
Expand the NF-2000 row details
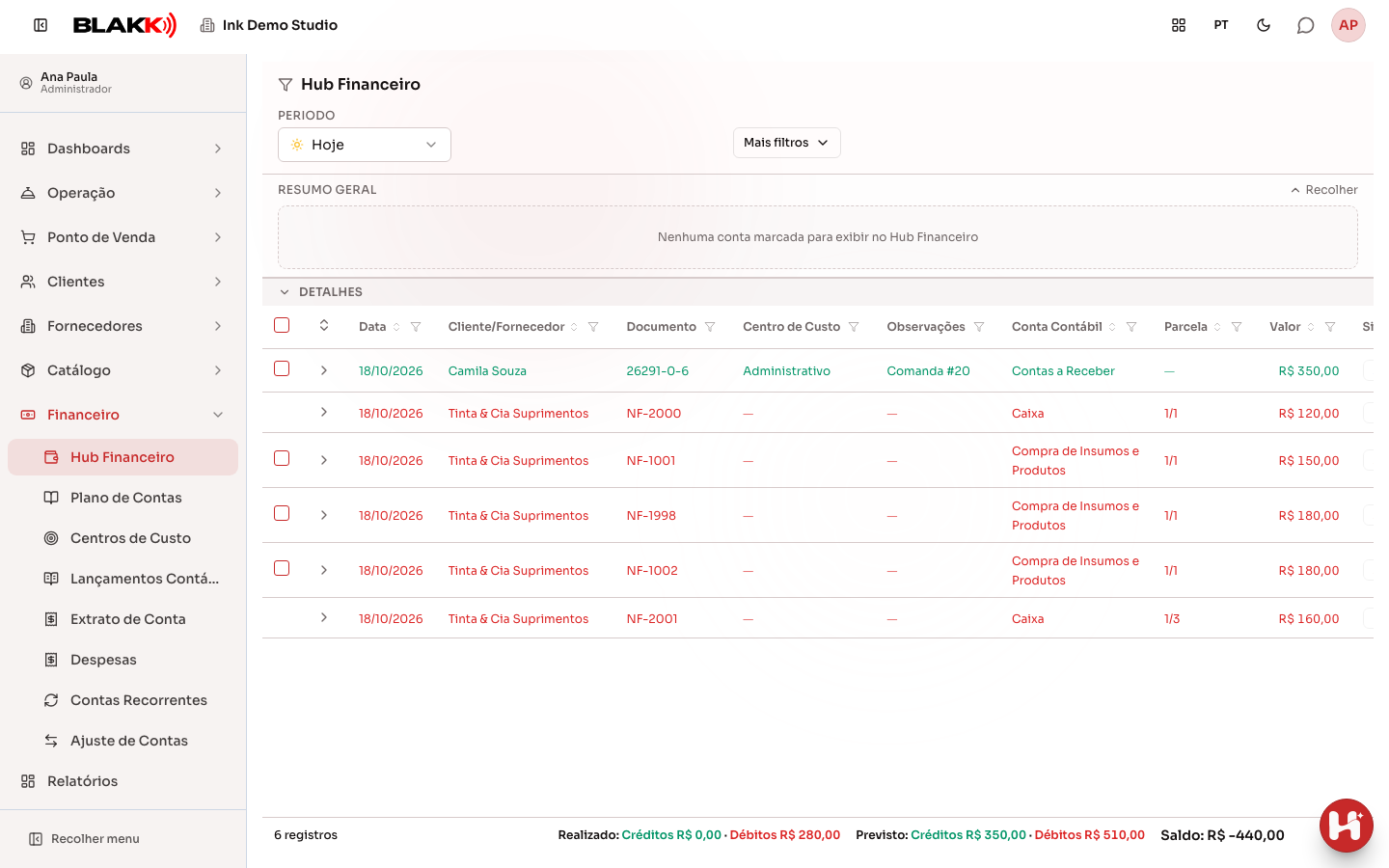tap(324, 412)
